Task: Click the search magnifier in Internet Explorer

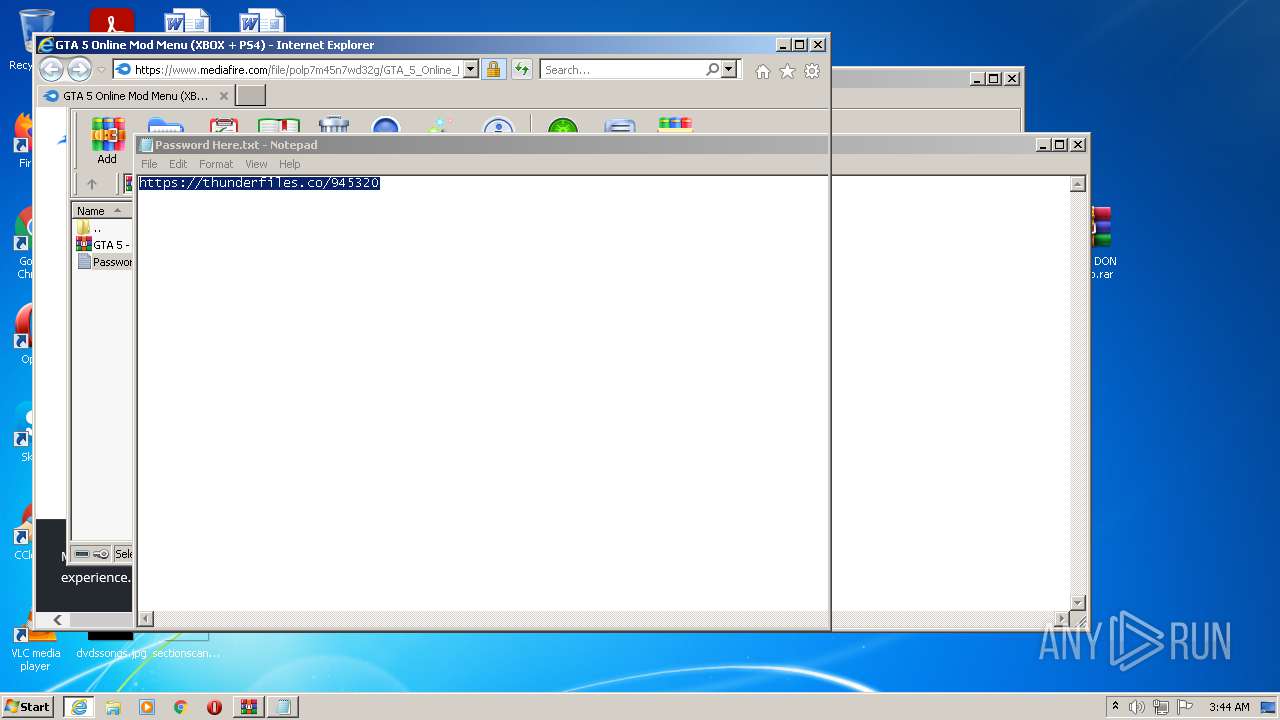Action: click(x=712, y=70)
